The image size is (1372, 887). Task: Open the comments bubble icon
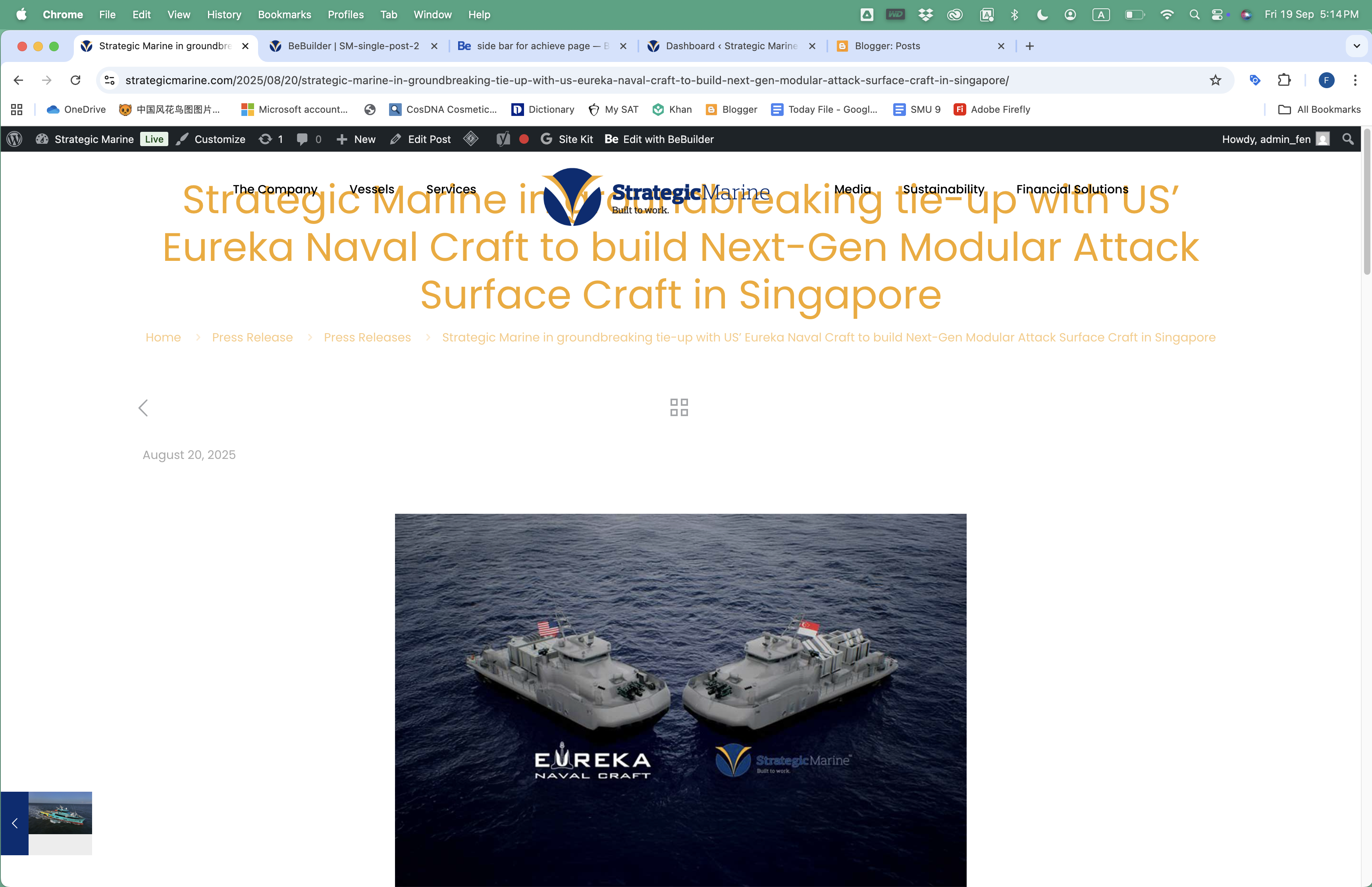[x=308, y=139]
